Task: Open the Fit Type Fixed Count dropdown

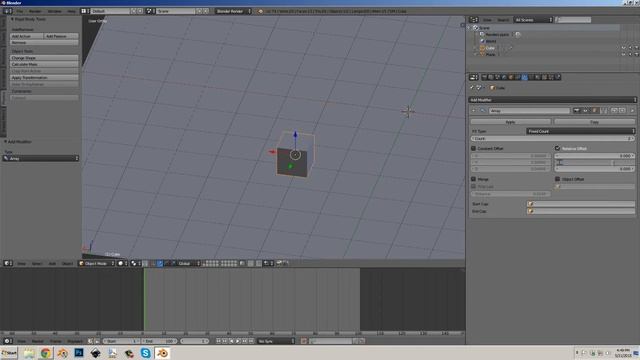Action: 581,131
